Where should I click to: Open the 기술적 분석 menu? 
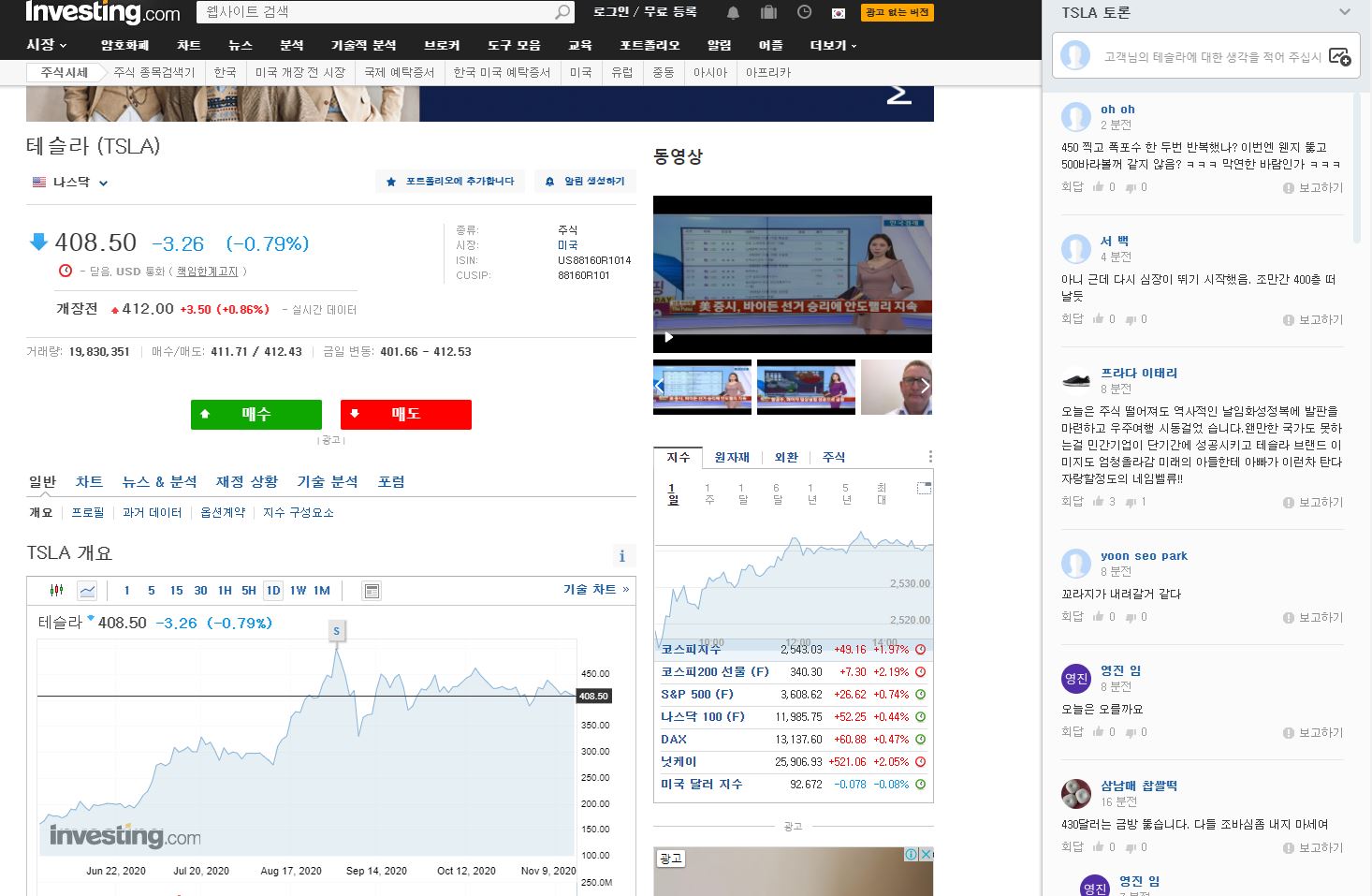click(363, 45)
